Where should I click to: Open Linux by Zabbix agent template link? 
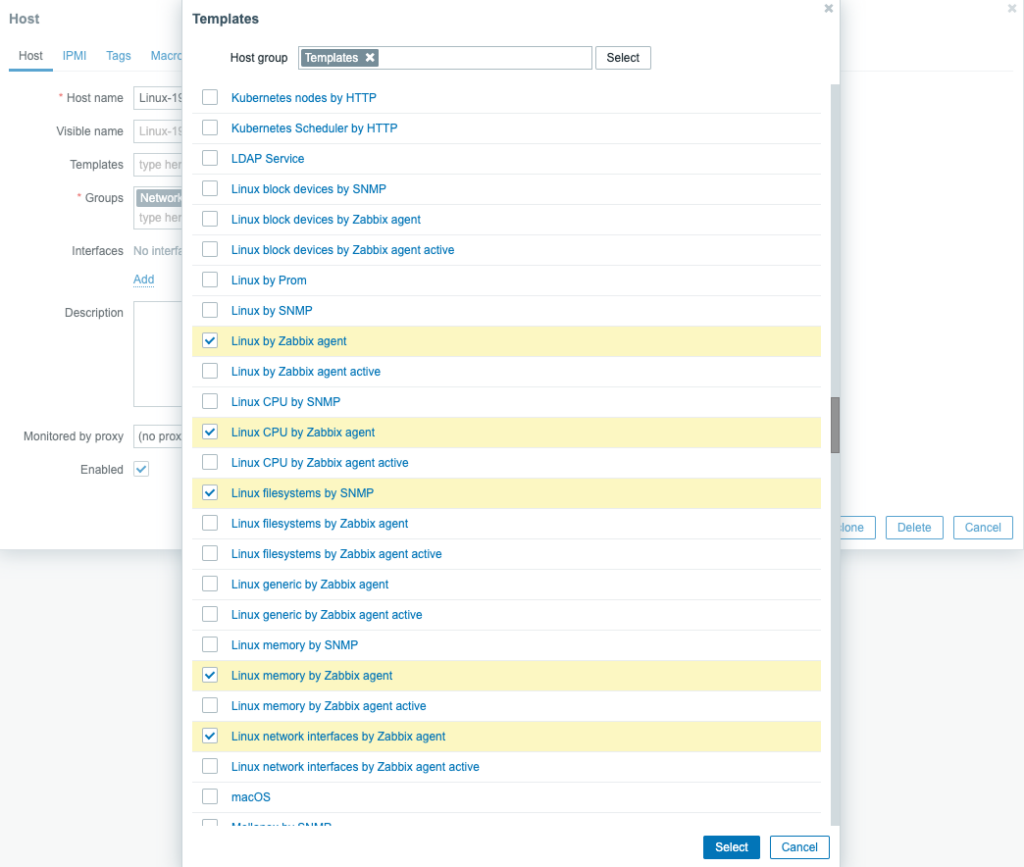point(289,341)
